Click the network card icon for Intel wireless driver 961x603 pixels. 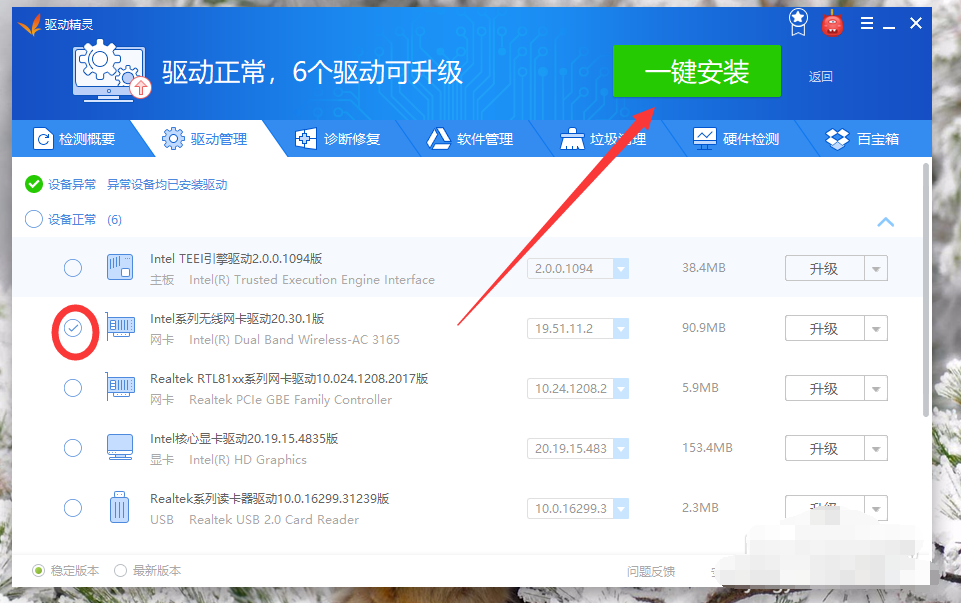pyautogui.click(x=120, y=327)
